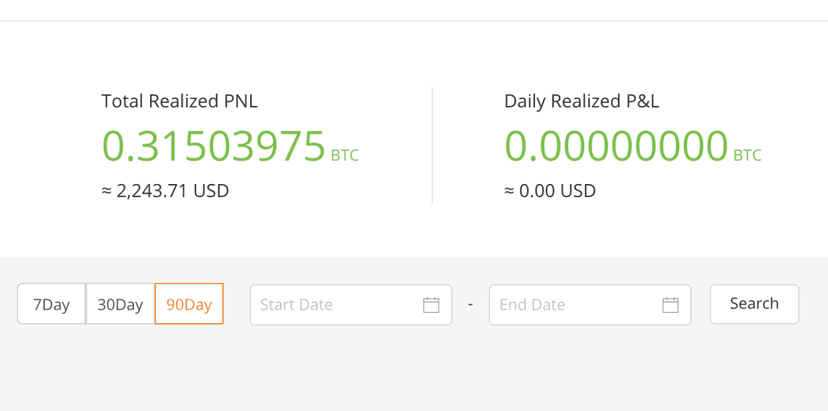Click the dash between the date fields
The width and height of the screenshot is (828, 411).
tap(471, 305)
